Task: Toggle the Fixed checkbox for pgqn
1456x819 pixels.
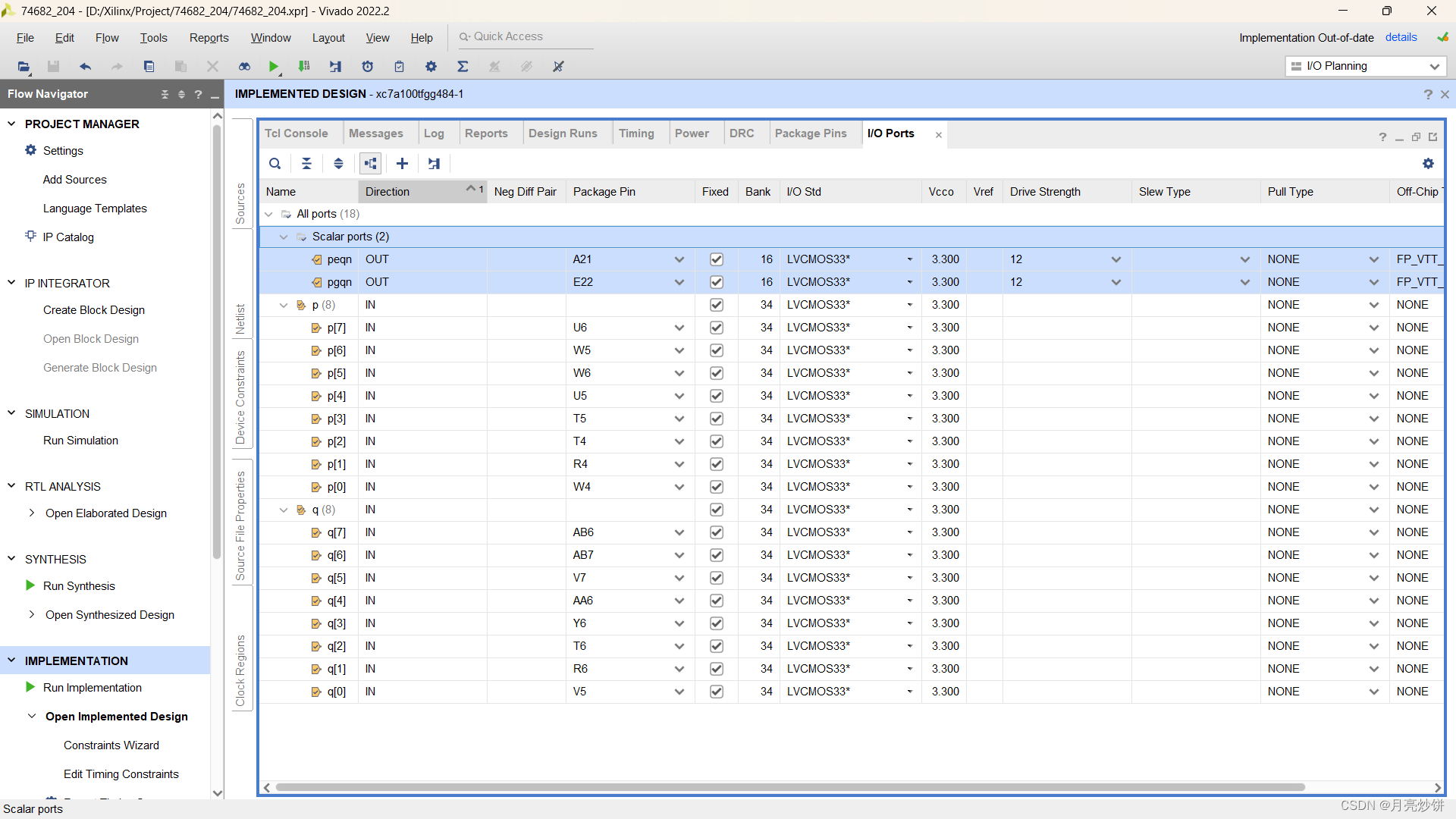Action: click(716, 282)
